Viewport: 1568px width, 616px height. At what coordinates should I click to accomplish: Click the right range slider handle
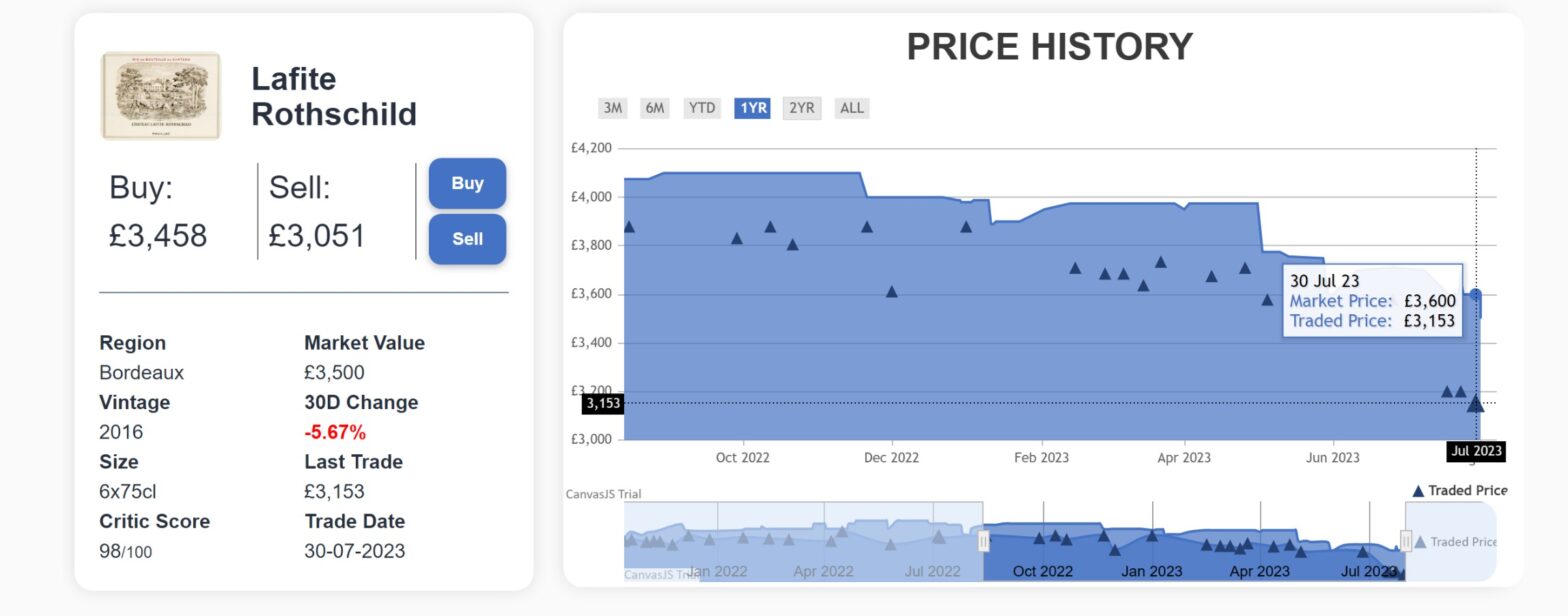[1405, 541]
